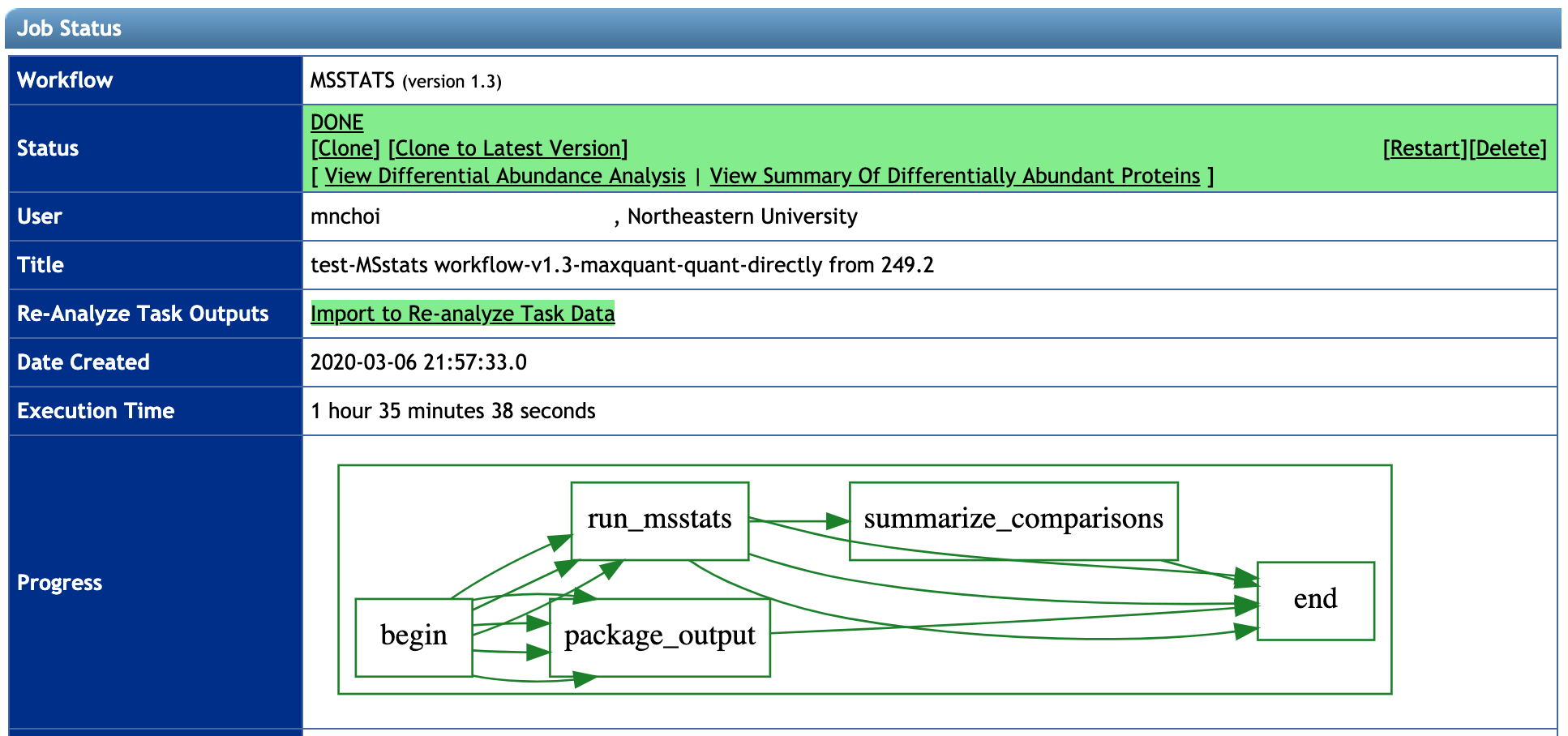Click the Job Status title bar

[70, 28]
